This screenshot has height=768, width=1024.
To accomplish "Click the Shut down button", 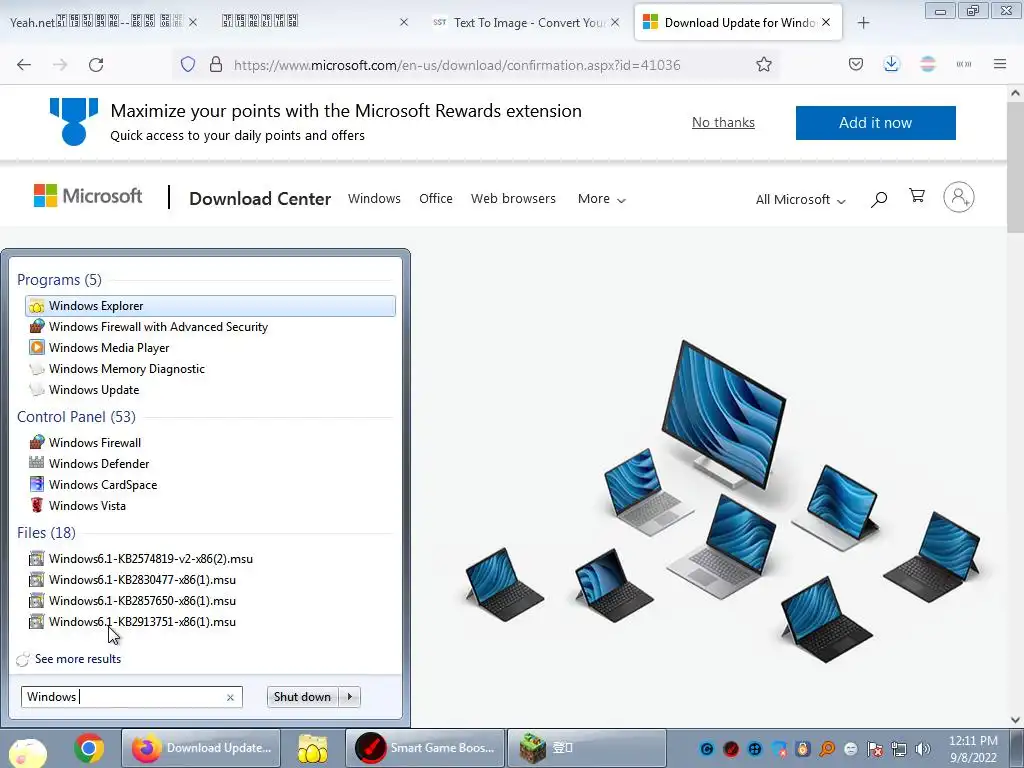I will pos(302,697).
